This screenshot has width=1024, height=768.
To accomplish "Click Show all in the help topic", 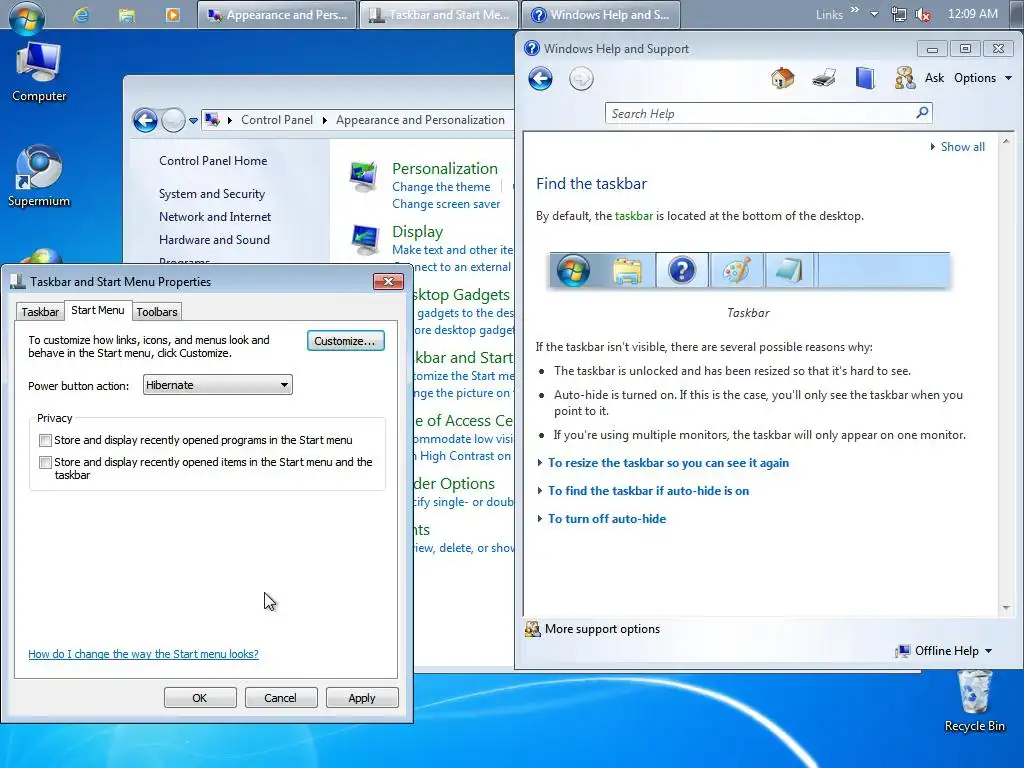I will pyautogui.click(x=962, y=147).
